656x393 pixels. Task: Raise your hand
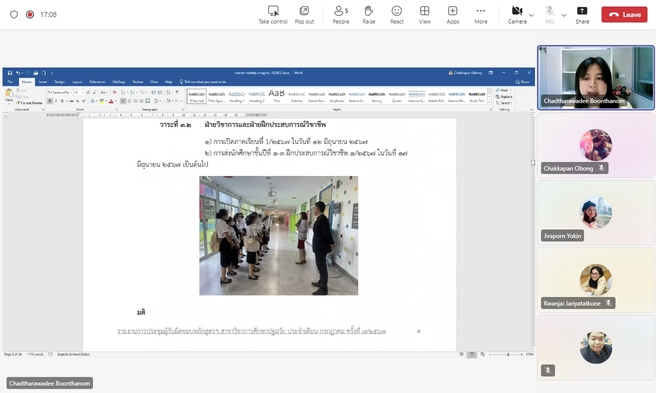[369, 15]
